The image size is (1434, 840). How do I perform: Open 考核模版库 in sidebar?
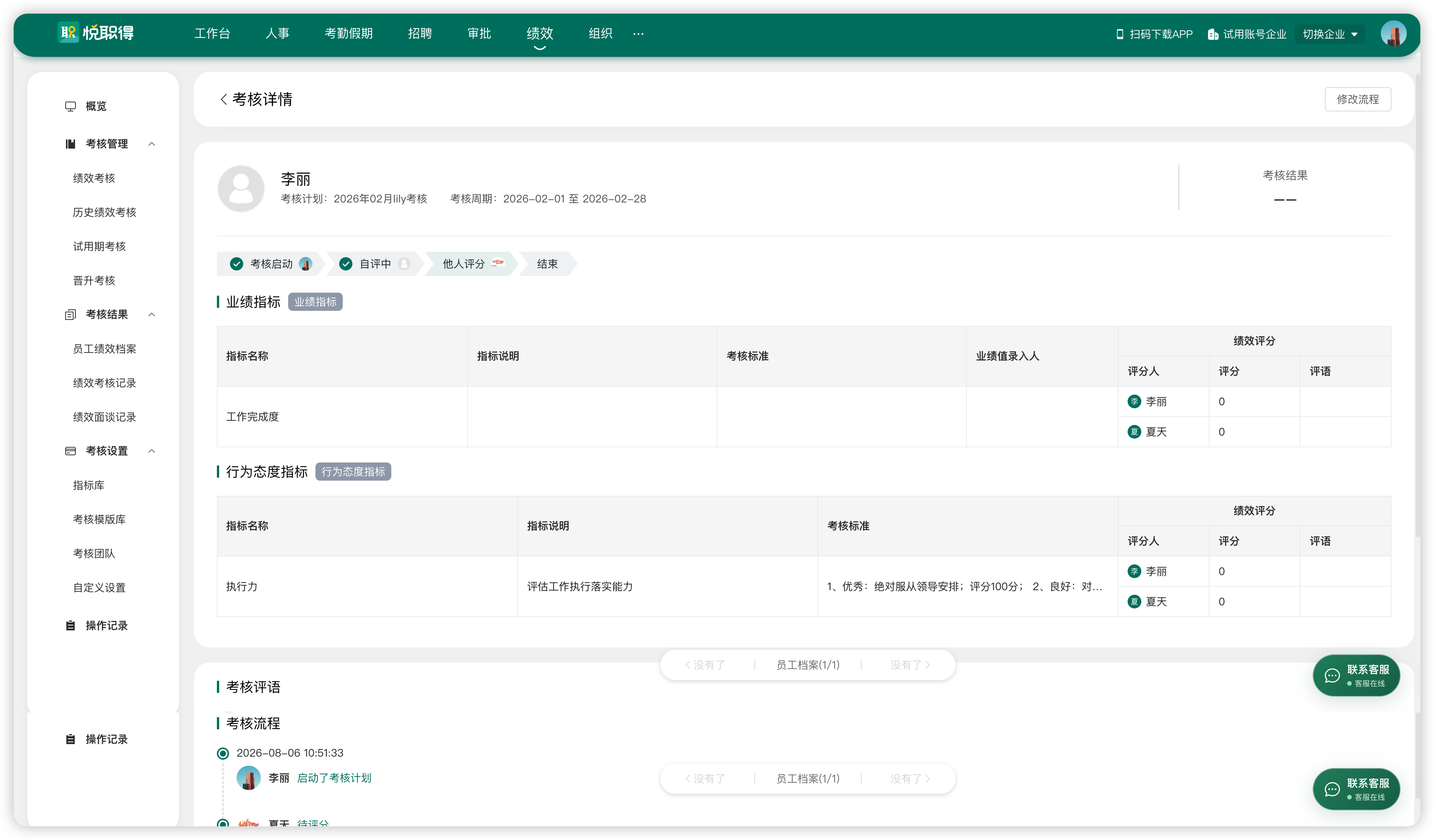pos(100,519)
